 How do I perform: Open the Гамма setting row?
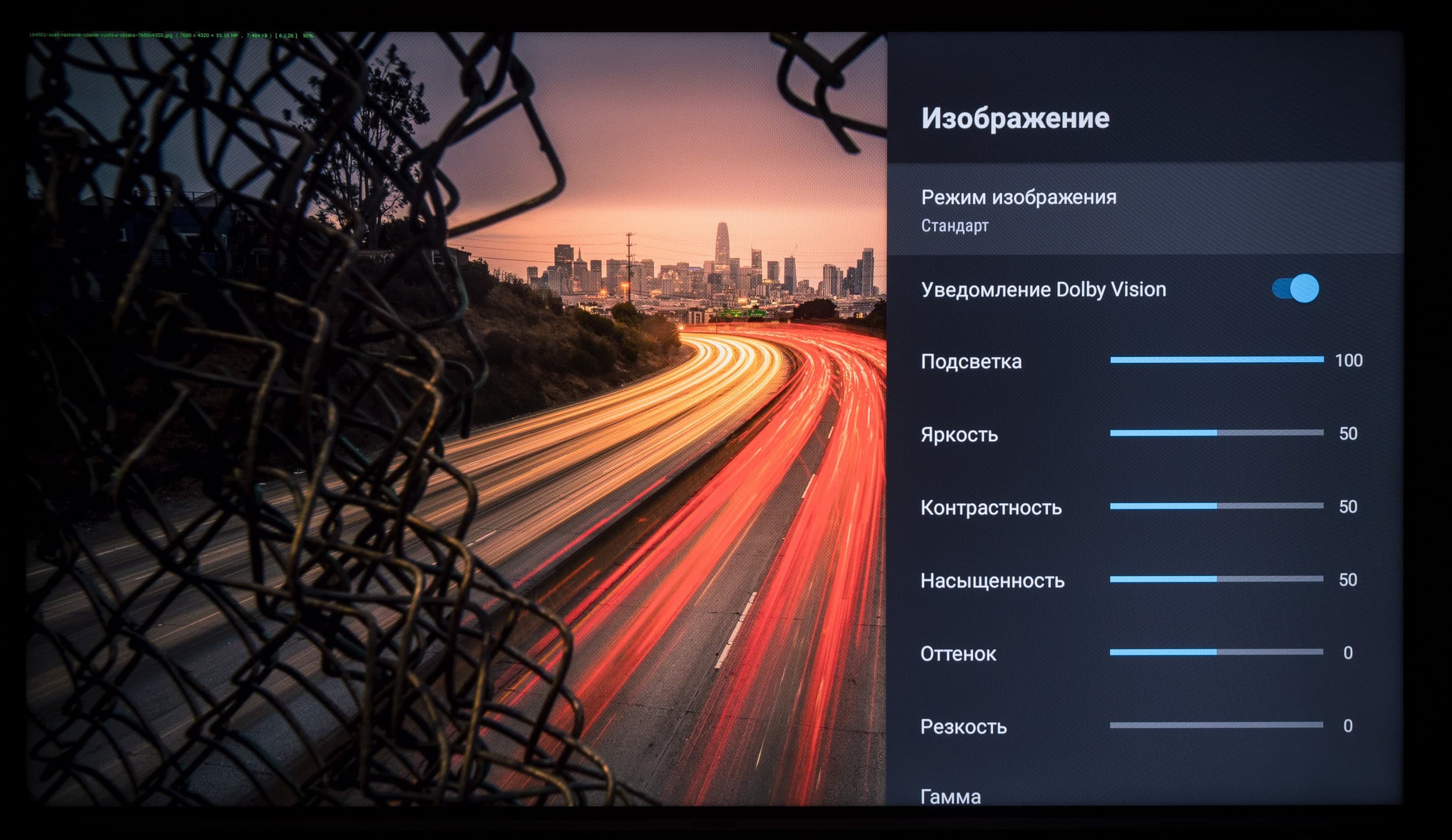coord(951,796)
